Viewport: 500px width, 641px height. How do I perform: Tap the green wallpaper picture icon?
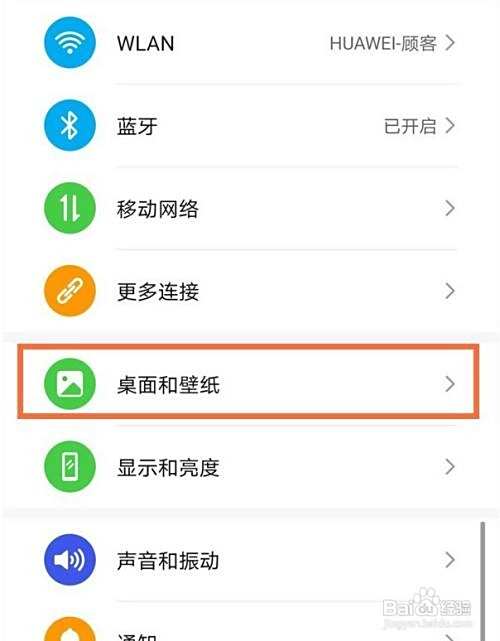coord(70,384)
